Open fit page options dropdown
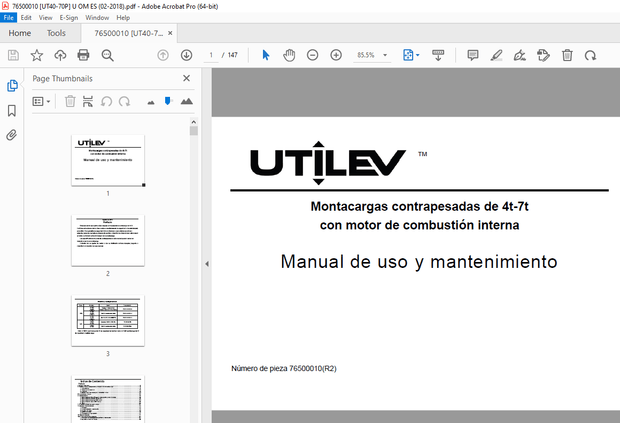 pyautogui.click(x=411, y=55)
